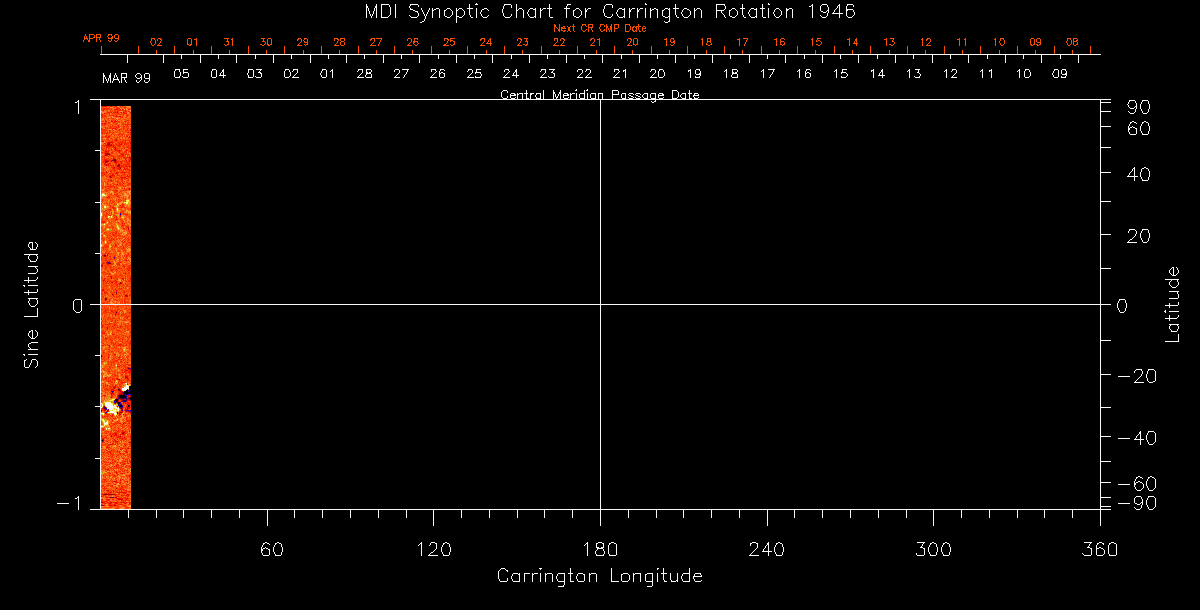This screenshot has height=610, width=1200.
Task: Click the 360 longitude tick label
Action: pos(1100,548)
